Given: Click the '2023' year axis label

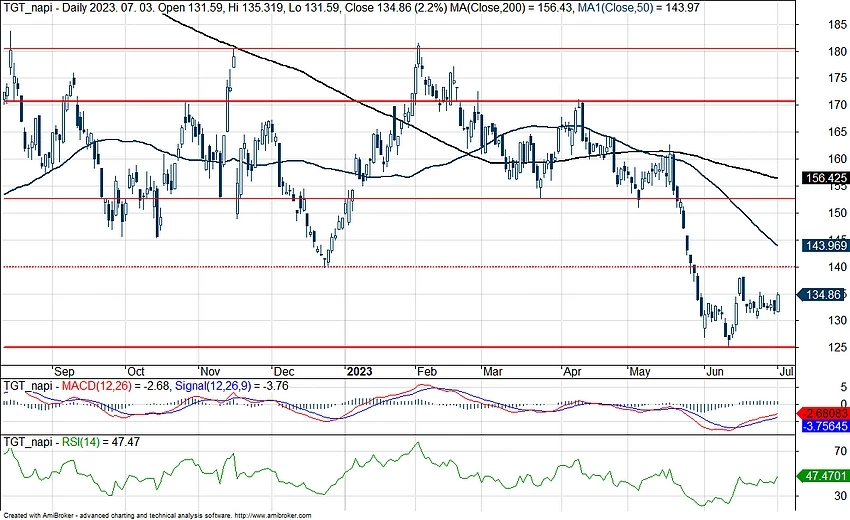Looking at the screenshot, I should tap(359, 371).
